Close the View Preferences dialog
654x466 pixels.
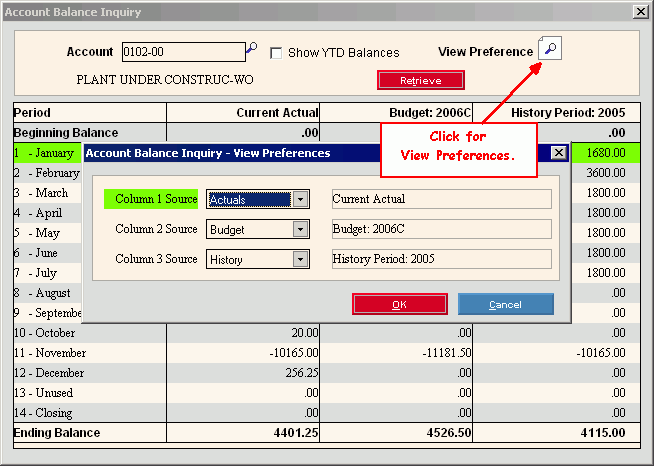click(558, 153)
